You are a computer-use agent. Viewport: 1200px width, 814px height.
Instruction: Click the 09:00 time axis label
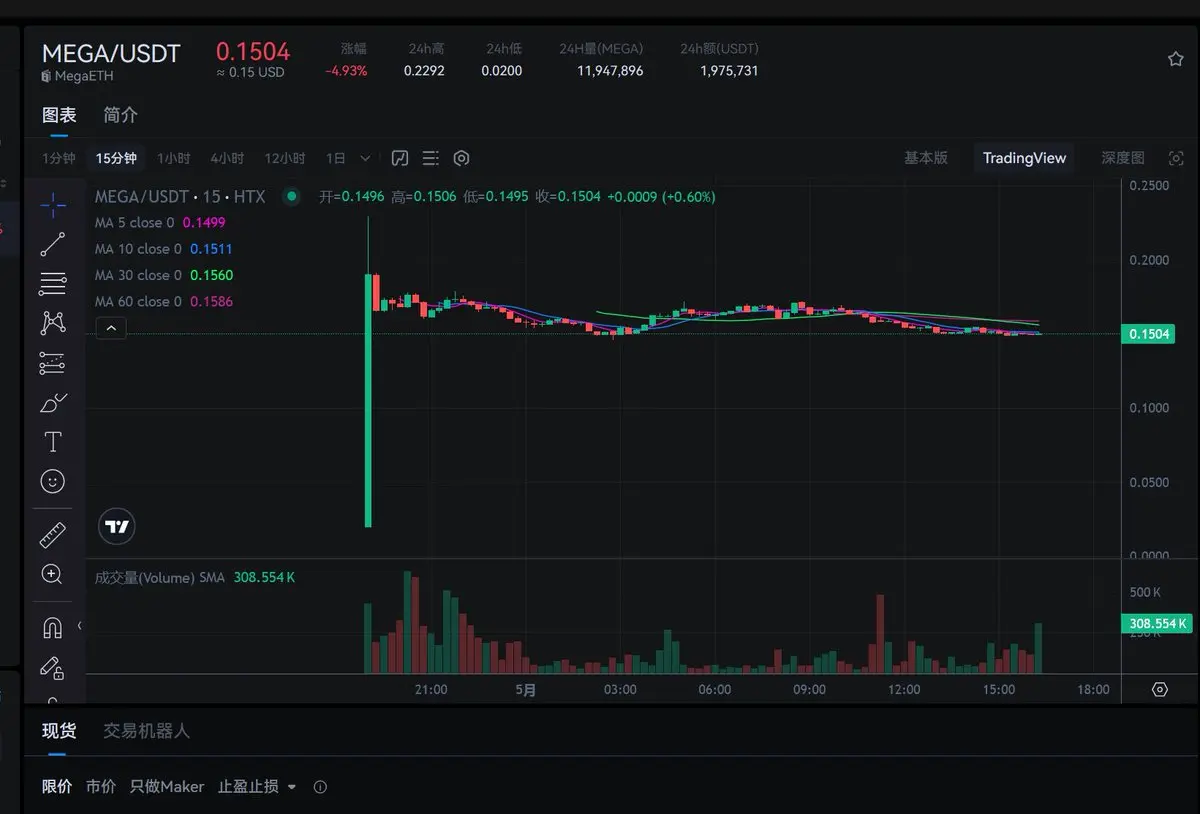810,690
